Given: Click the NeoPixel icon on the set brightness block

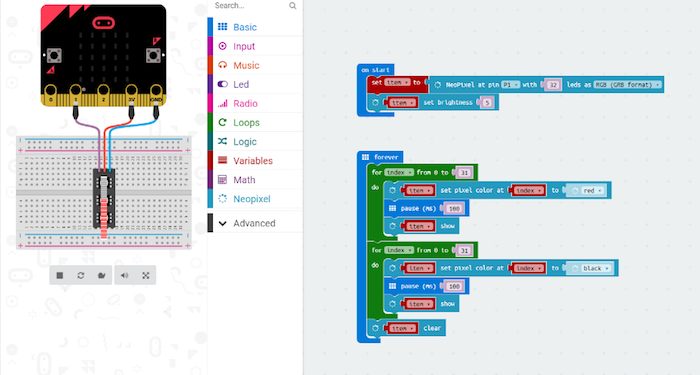Looking at the screenshot, I should [375, 103].
